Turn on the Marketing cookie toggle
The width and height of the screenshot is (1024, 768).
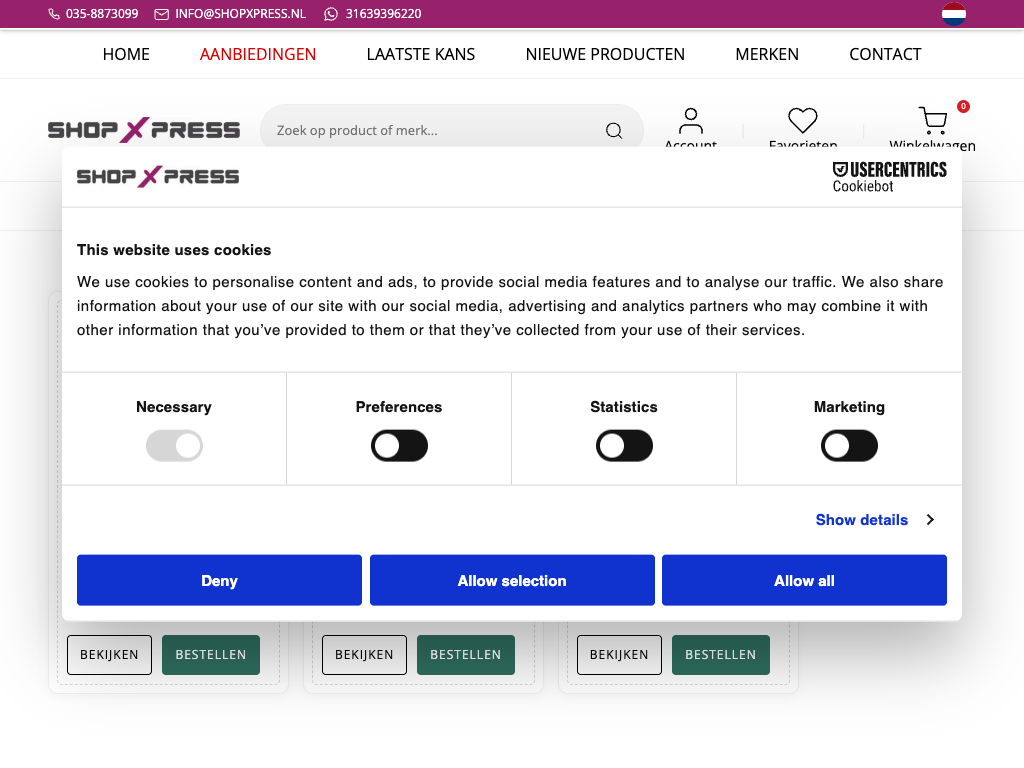849,446
